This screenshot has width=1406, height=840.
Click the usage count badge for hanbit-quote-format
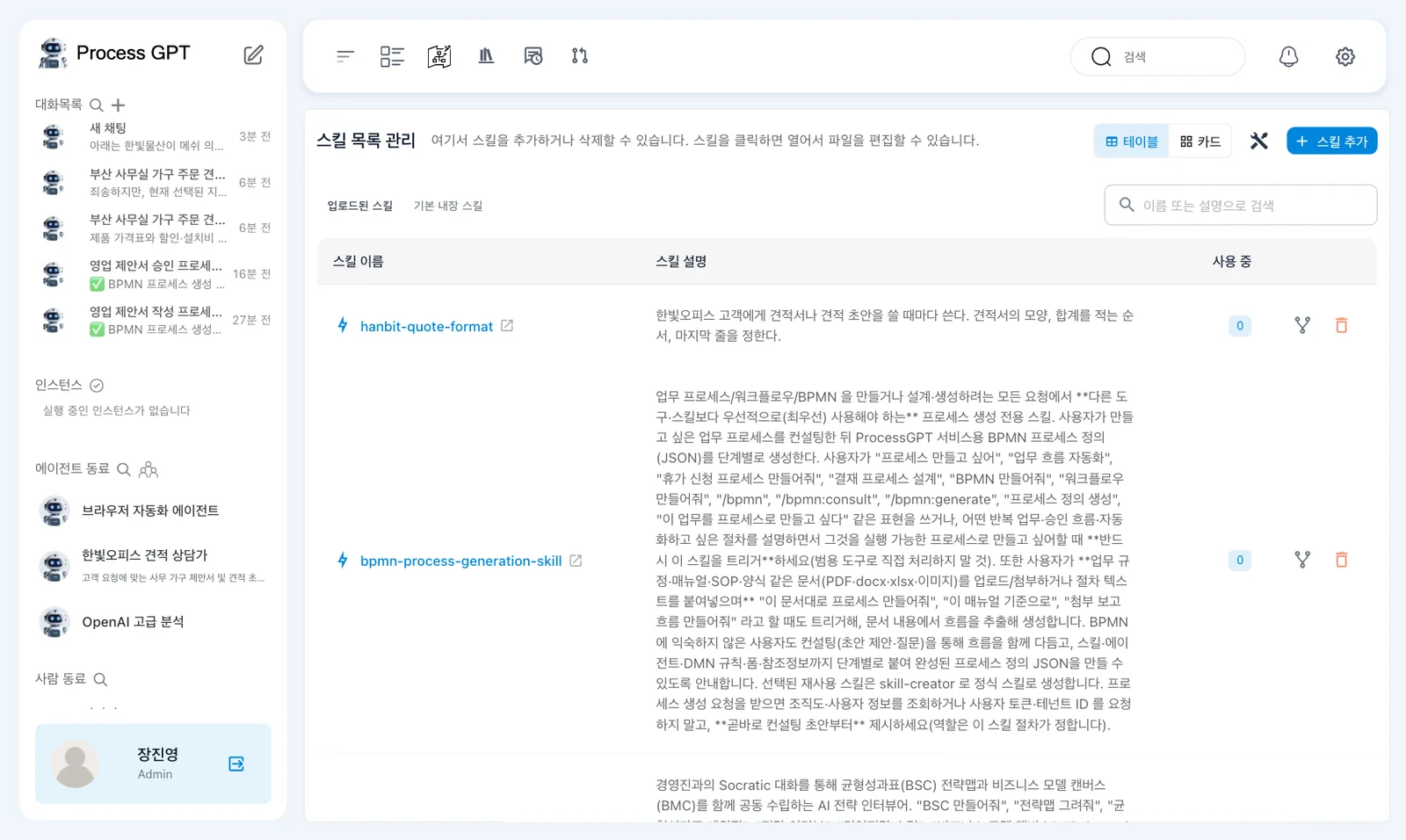1240,325
